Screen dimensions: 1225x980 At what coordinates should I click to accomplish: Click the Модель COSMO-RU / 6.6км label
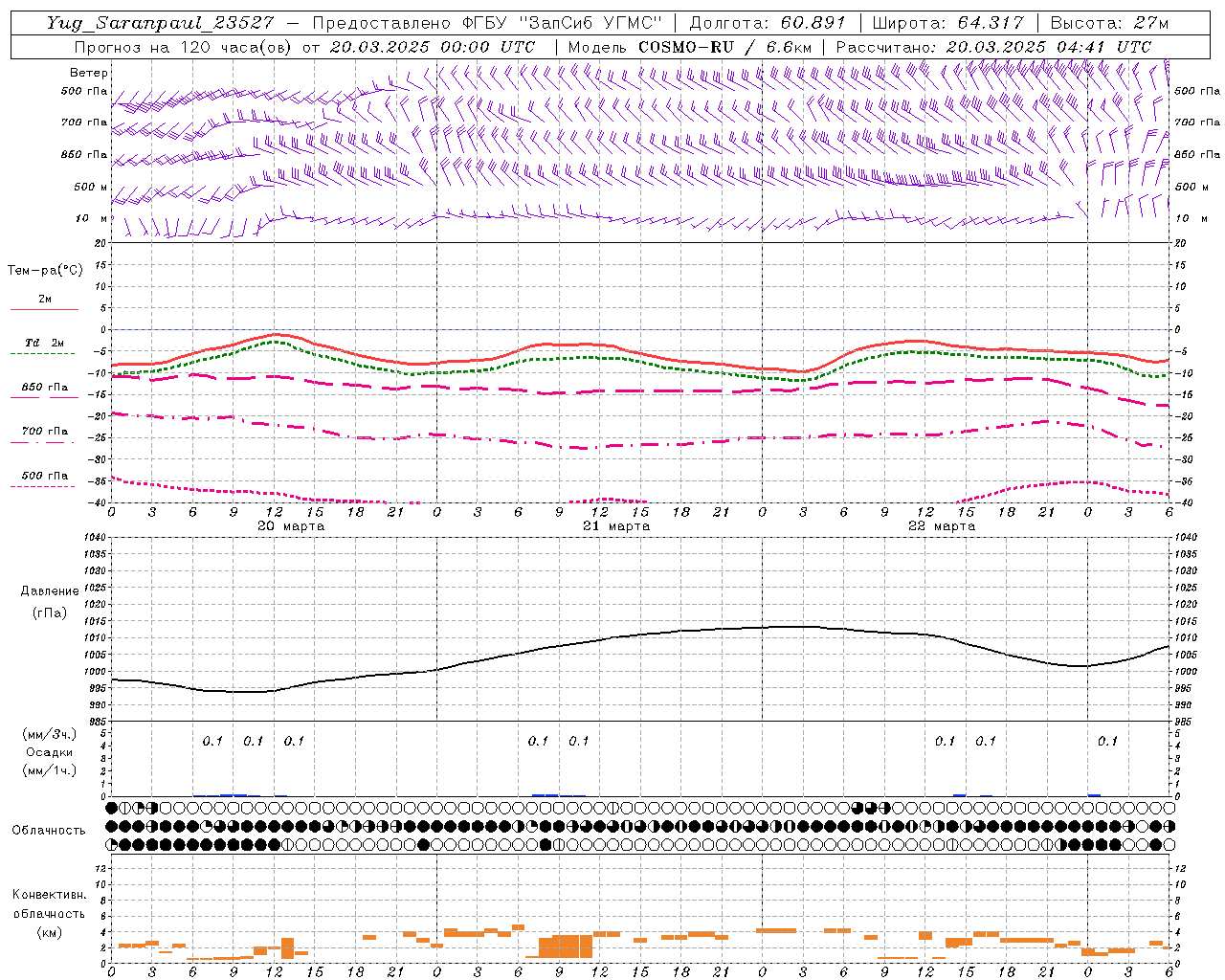pyautogui.click(x=690, y=47)
